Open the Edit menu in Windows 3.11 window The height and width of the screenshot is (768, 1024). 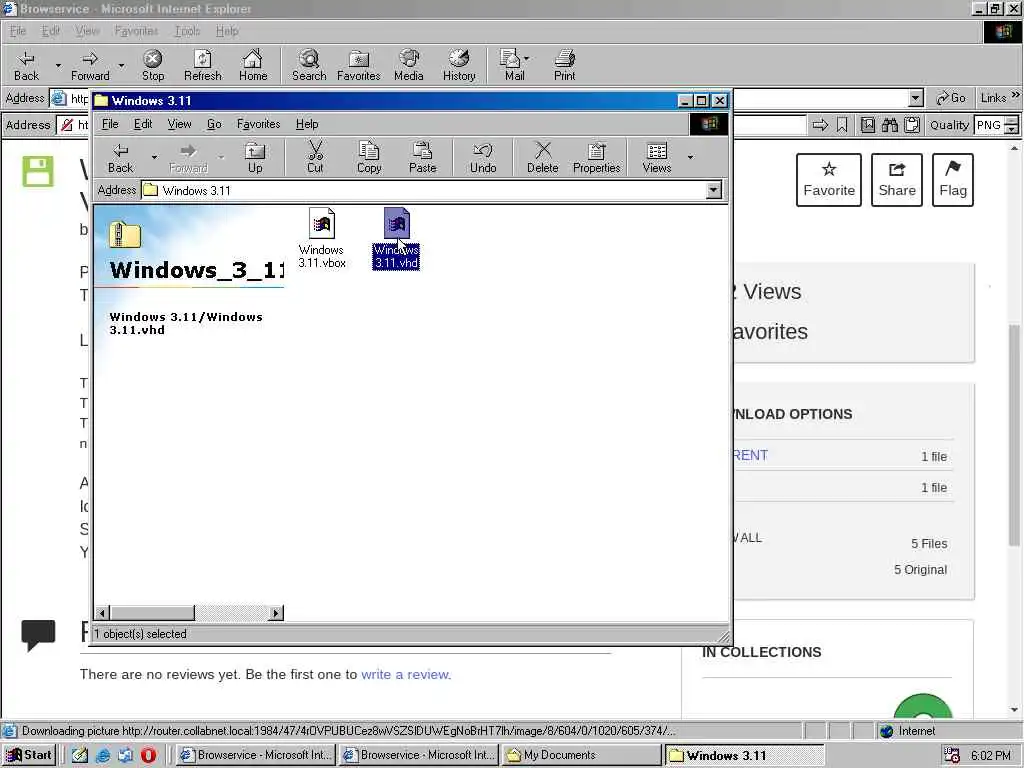tap(142, 123)
